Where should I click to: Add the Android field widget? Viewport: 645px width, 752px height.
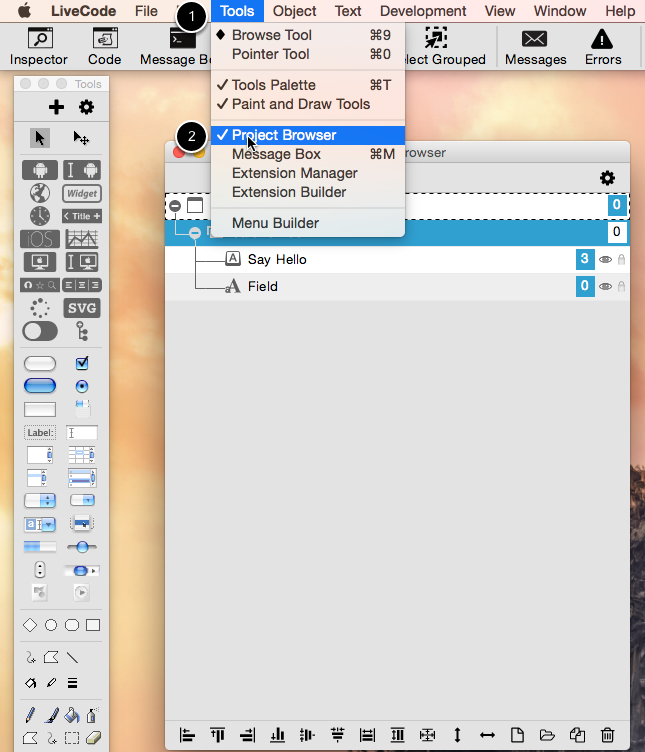[x=82, y=170]
